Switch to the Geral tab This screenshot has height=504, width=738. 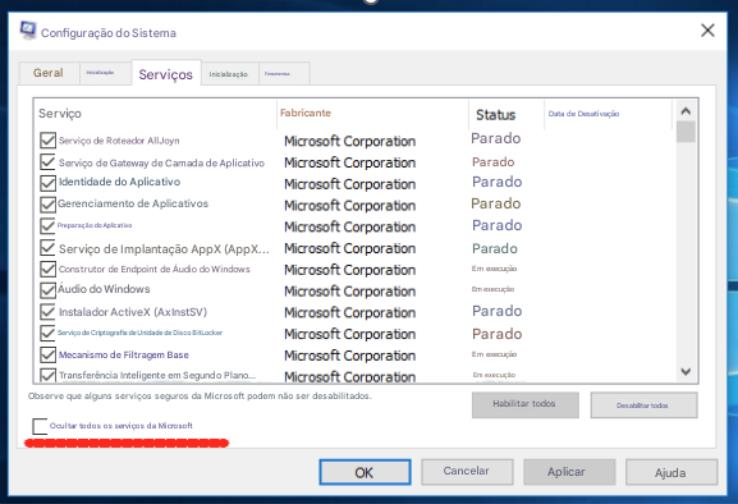pyautogui.click(x=48, y=73)
